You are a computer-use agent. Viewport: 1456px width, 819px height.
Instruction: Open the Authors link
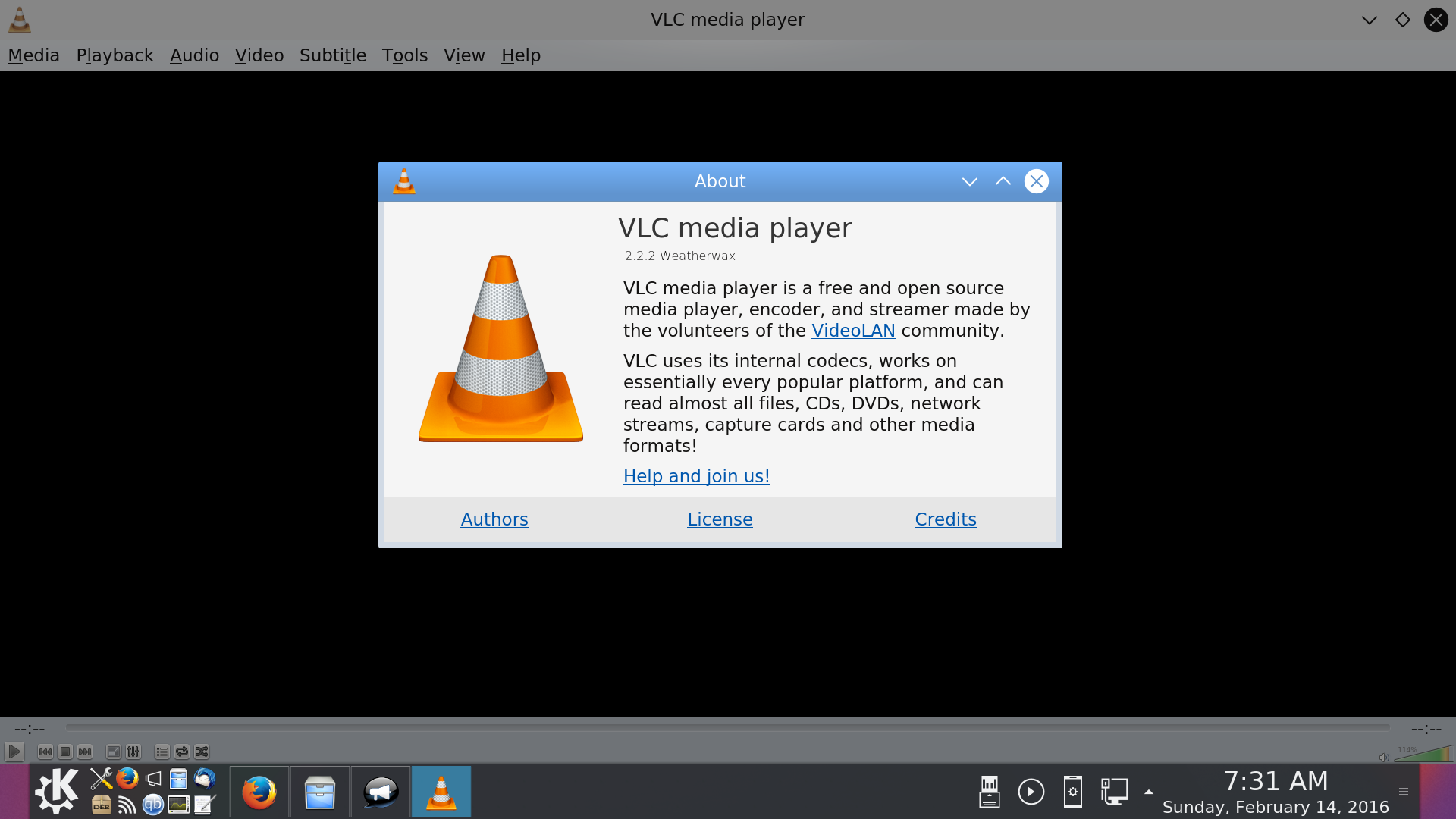[494, 519]
